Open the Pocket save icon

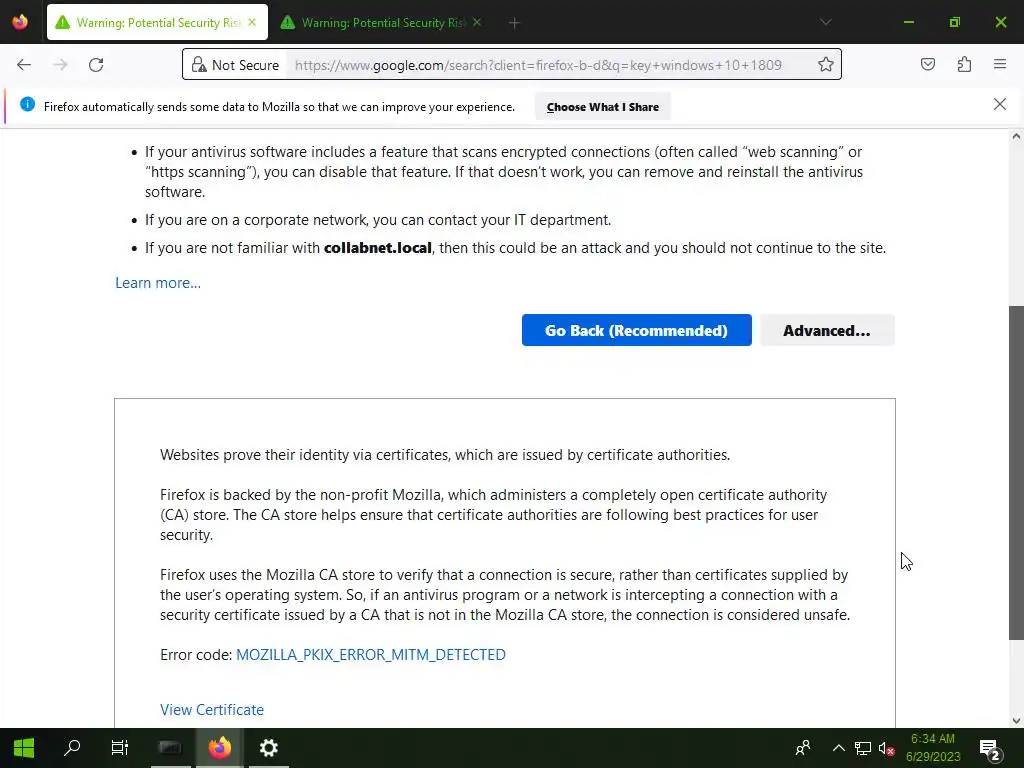point(928,64)
